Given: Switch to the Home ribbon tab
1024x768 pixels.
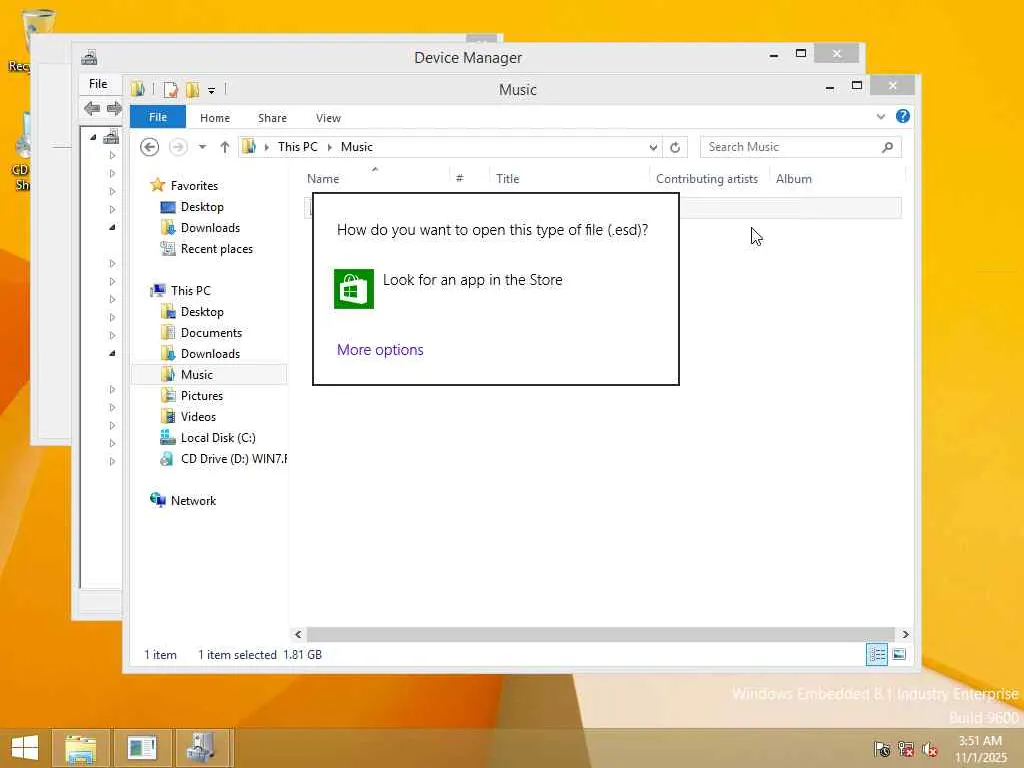Looking at the screenshot, I should click(x=215, y=118).
